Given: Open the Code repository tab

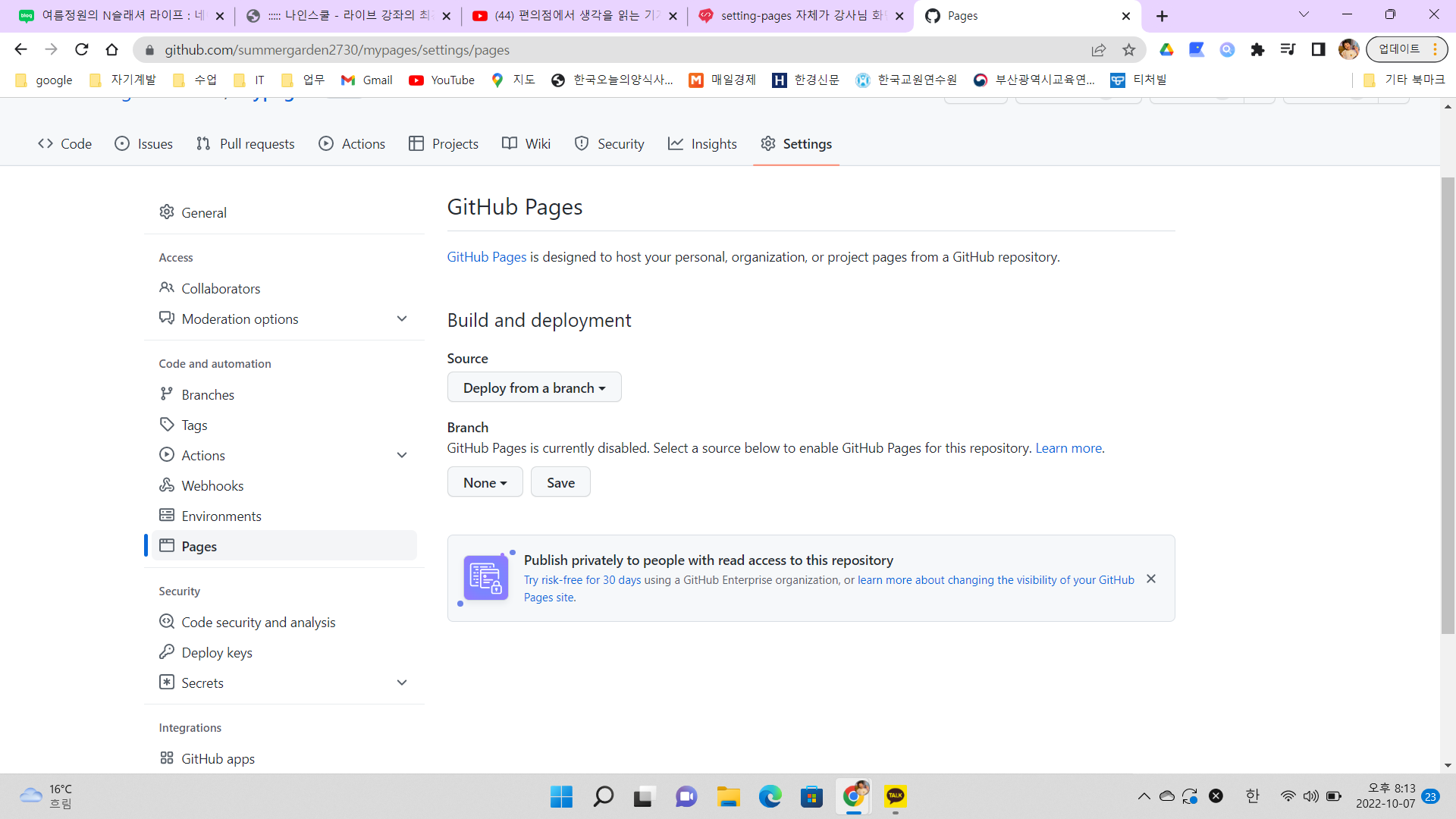Looking at the screenshot, I should [64, 144].
